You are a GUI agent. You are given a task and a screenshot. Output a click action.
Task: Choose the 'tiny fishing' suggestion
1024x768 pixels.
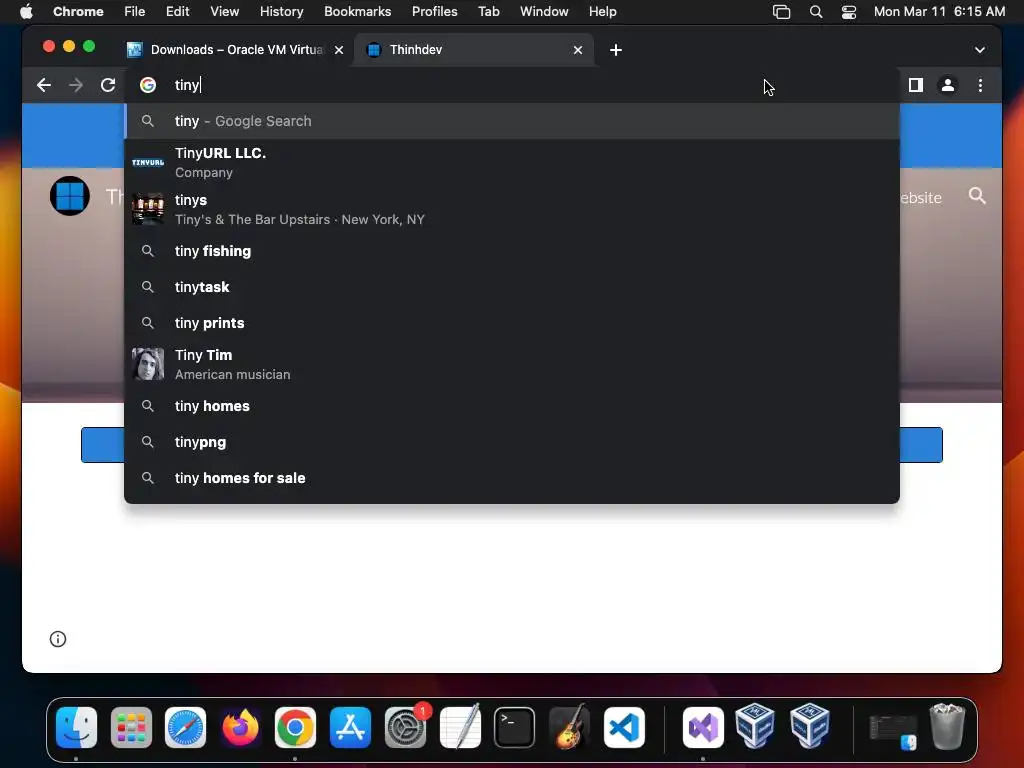click(x=512, y=251)
